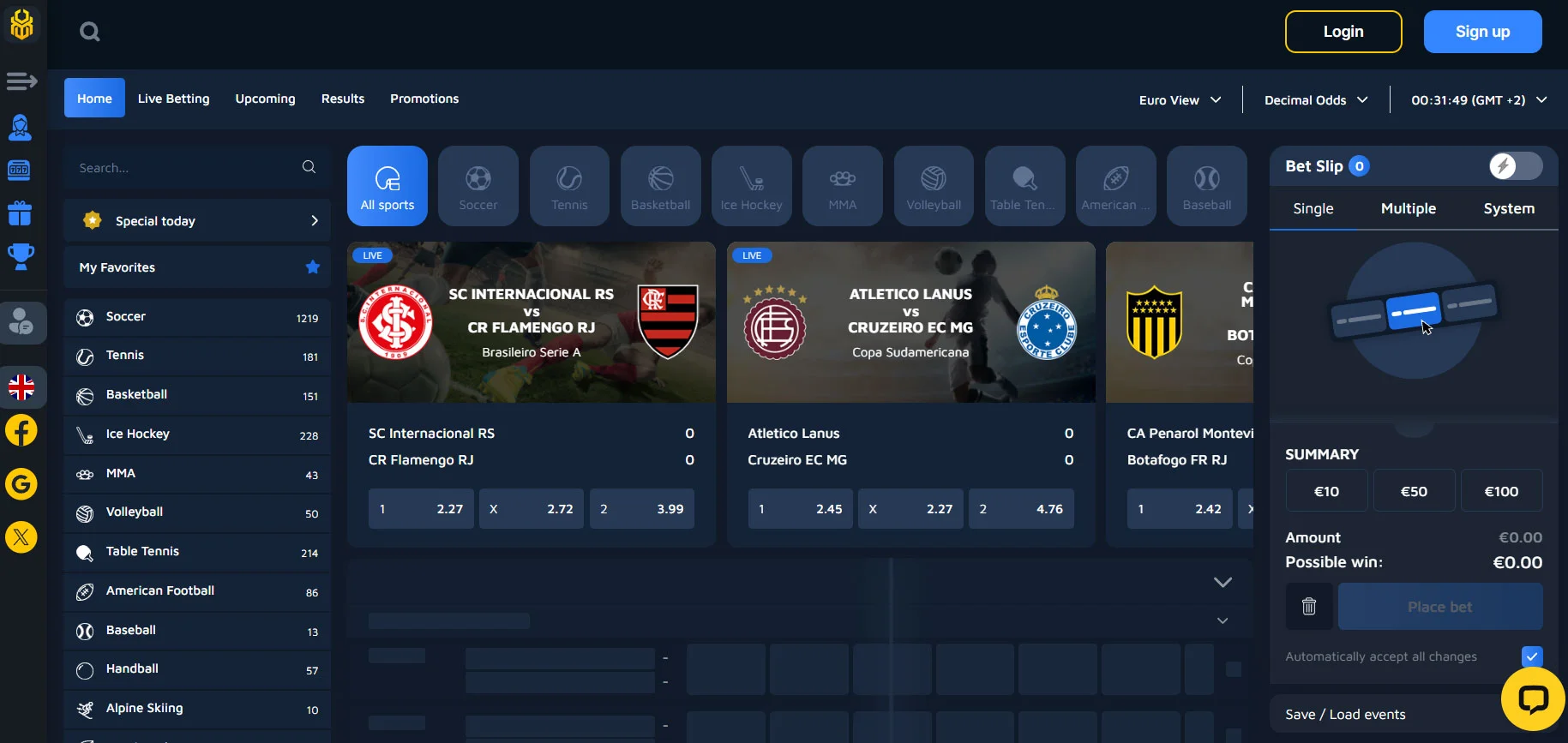Screen dimensions: 1568x743
Task: Open the Atletico Lanus vs Cruzeiro banner
Action: [911, 322]
